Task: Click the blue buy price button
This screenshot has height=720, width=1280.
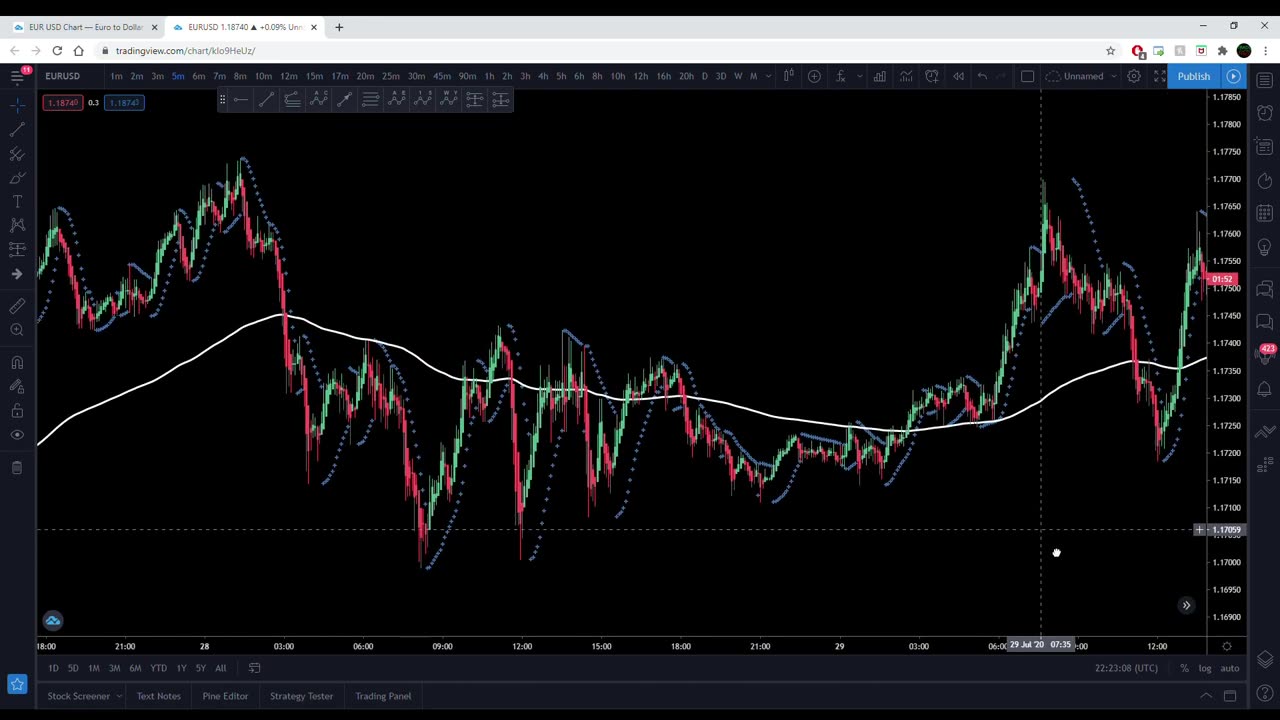Action: pos(124,103)
